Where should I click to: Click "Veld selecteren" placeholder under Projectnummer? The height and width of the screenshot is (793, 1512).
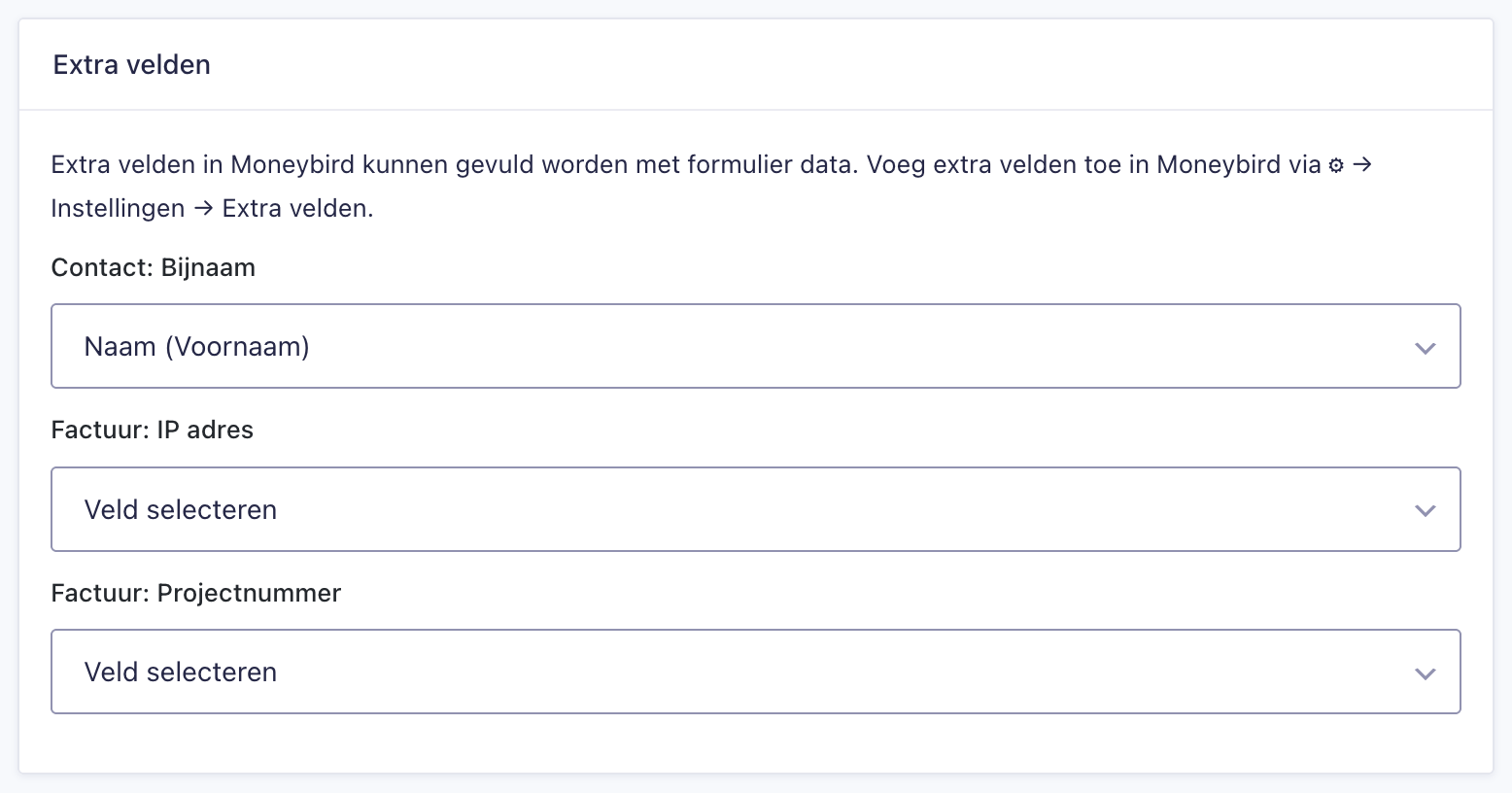pos(181,672)
